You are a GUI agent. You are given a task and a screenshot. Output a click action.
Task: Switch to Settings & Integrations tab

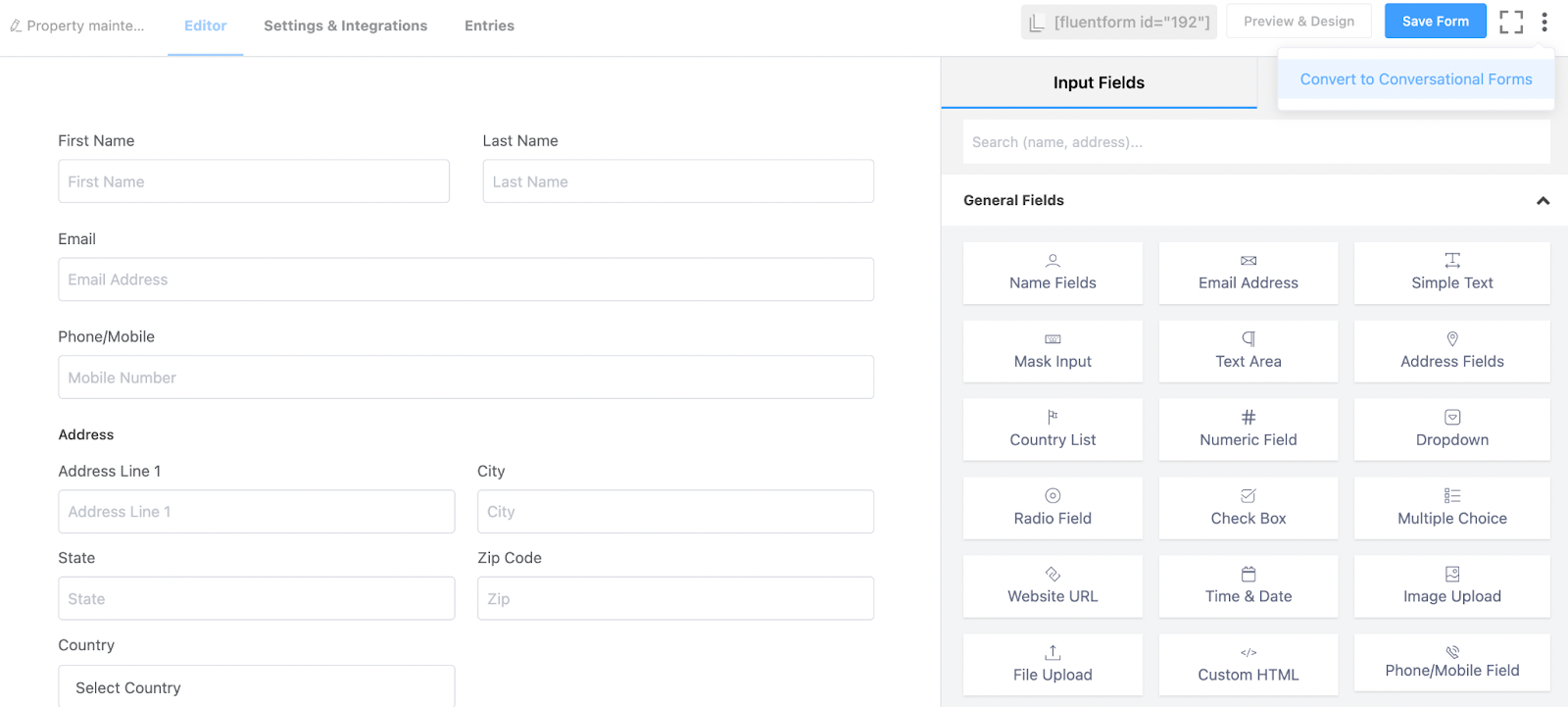[345, 25]
